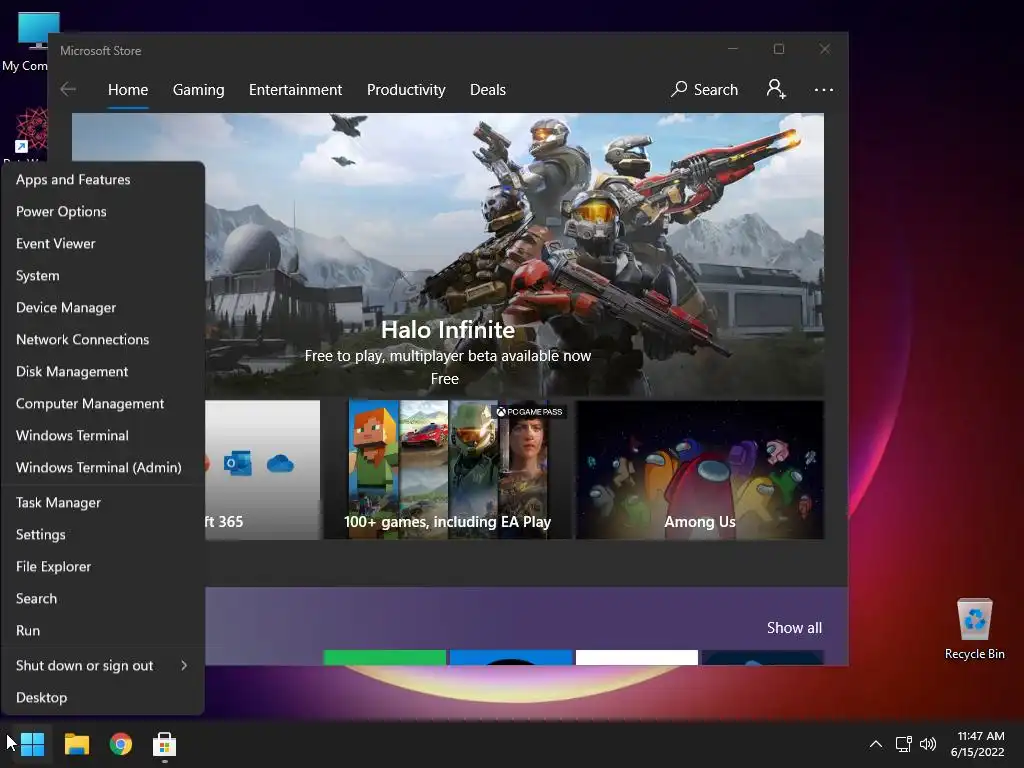1024x768 pixels.
Task: Open the Store three-dot more menu
Action: (824, 89)
